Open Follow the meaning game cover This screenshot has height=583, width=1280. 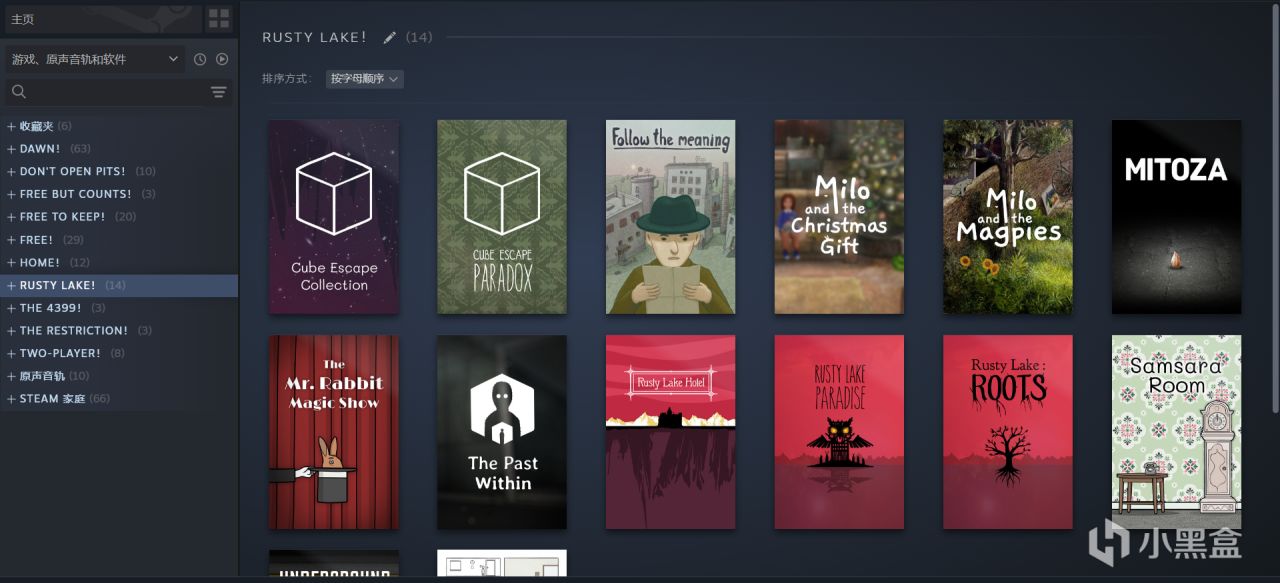point(671,217)
